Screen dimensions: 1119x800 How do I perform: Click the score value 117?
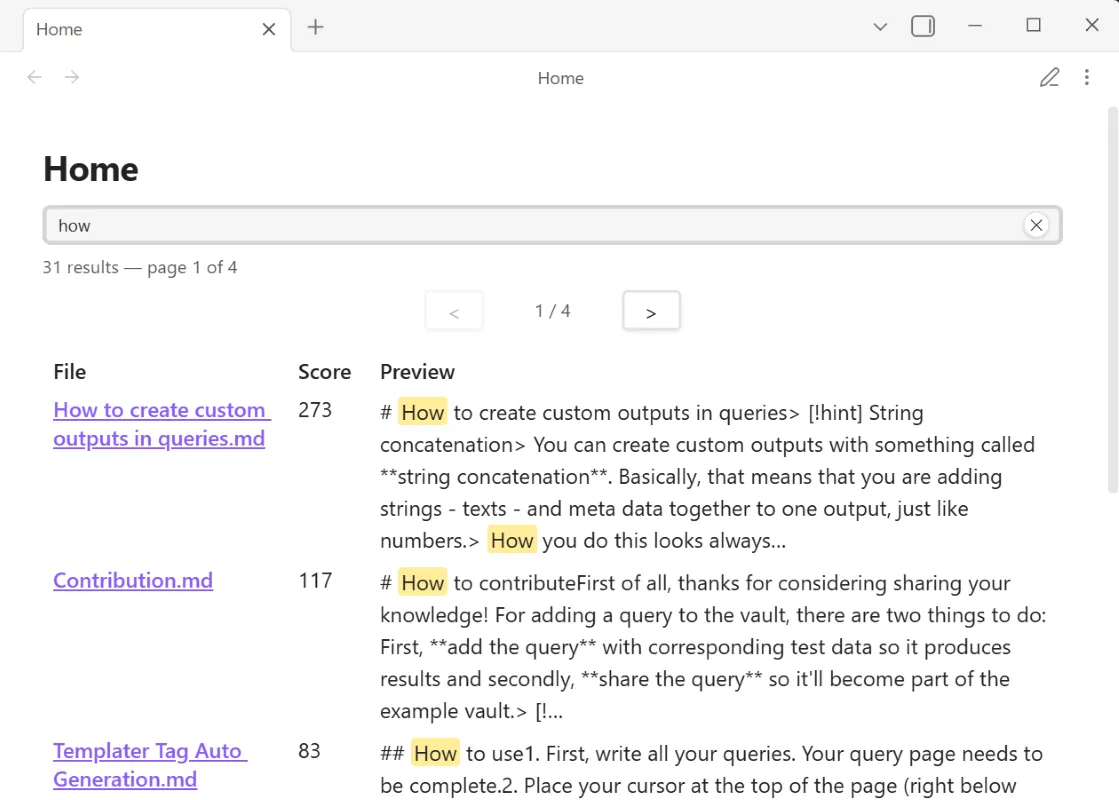[x=315, y=580]
